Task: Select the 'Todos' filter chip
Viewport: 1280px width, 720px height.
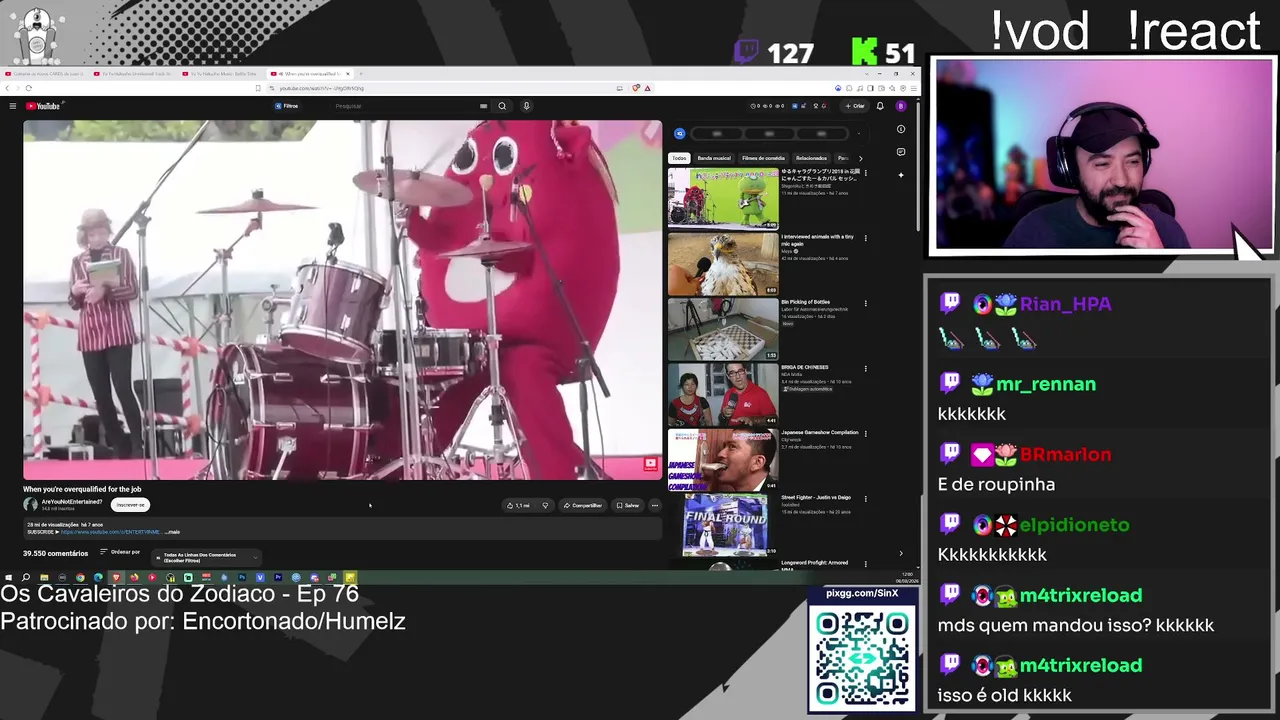Action: [x=679, y=158]
